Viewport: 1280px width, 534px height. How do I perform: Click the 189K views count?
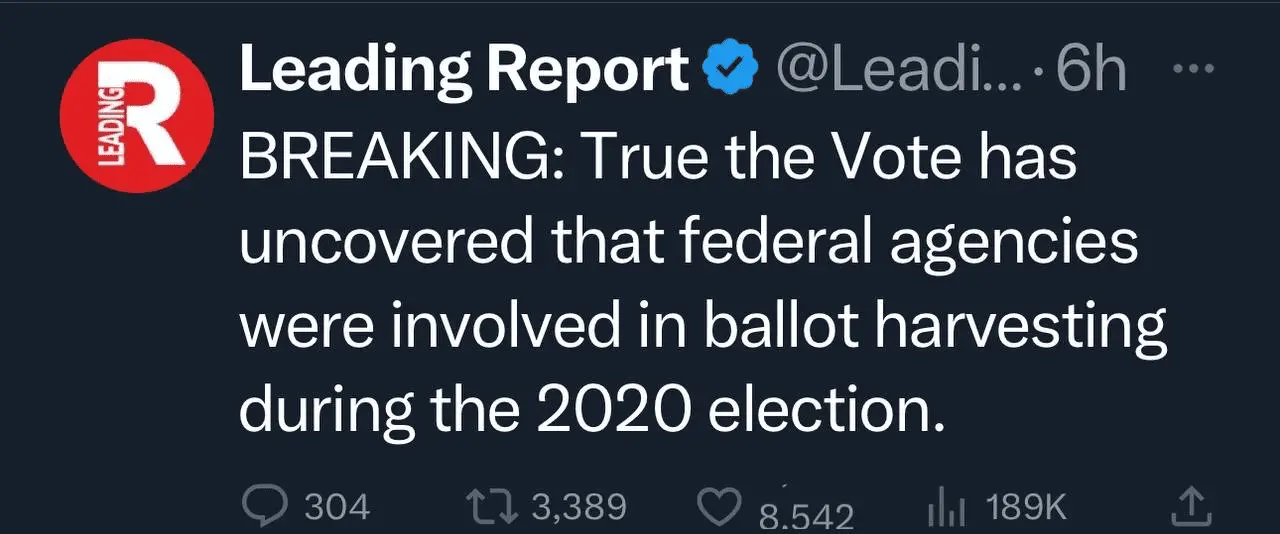point(1026,508)
